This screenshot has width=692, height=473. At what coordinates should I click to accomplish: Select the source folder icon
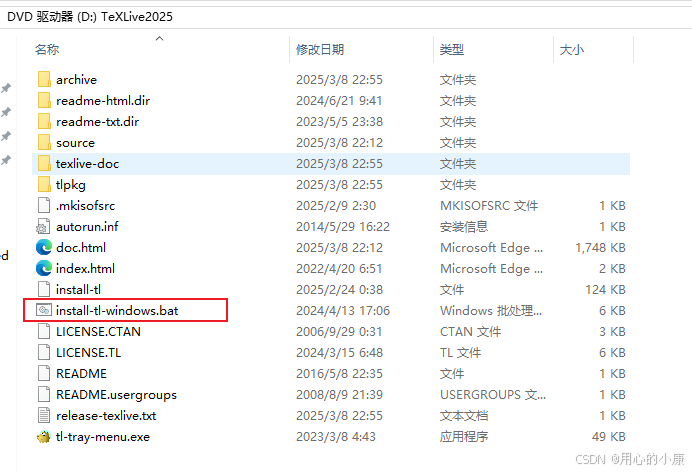pyautogui.click(x=44, y=143)
